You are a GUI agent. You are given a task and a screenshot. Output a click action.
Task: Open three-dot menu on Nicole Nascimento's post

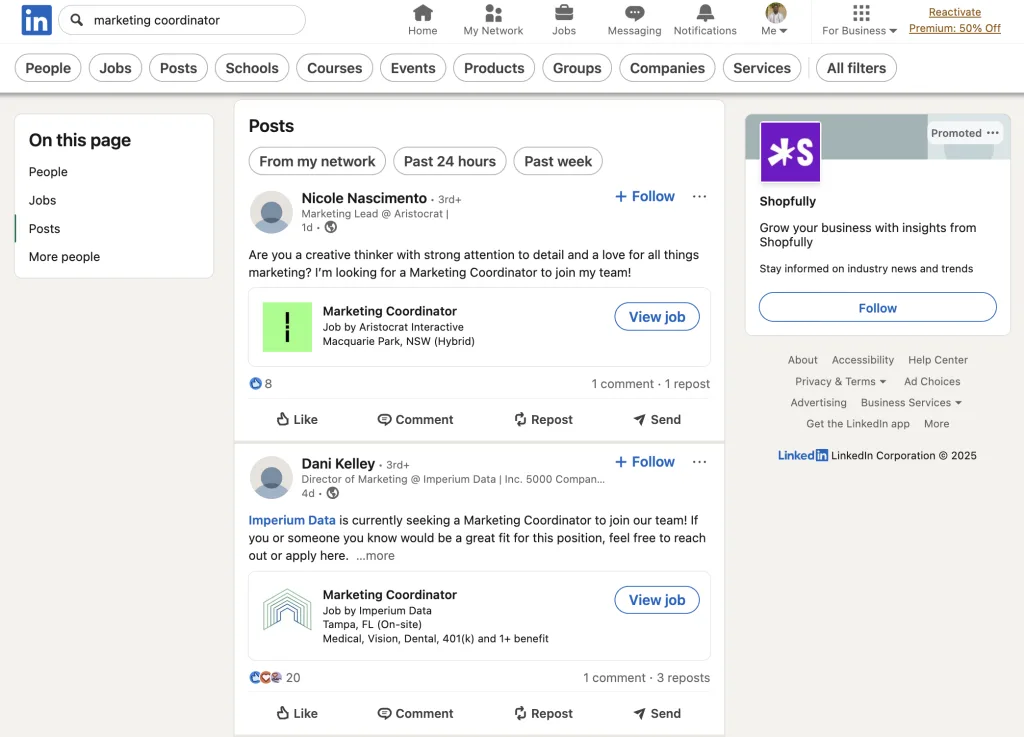click(x=699, y=197)
